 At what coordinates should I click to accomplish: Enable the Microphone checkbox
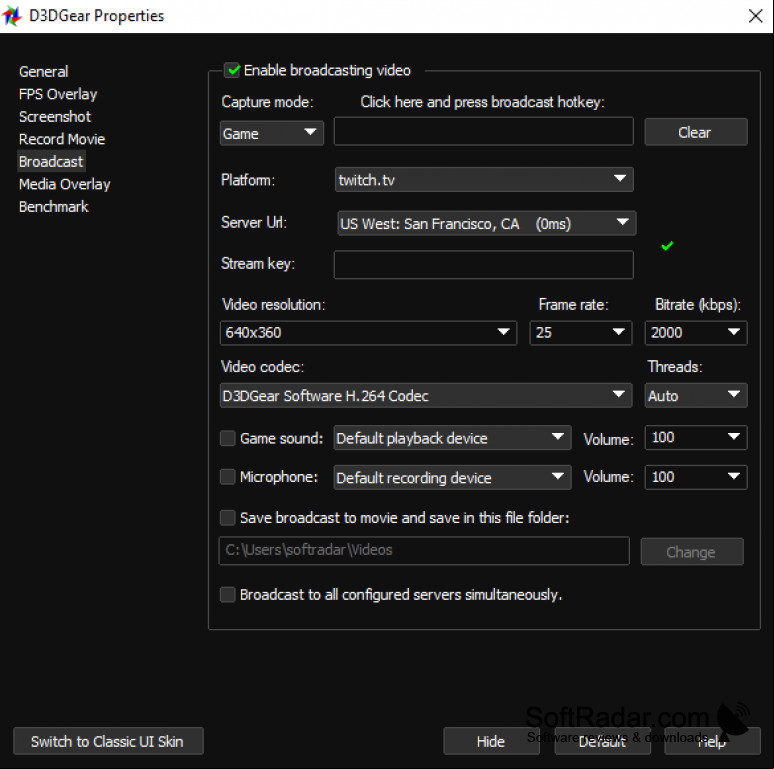coord(227,477)
